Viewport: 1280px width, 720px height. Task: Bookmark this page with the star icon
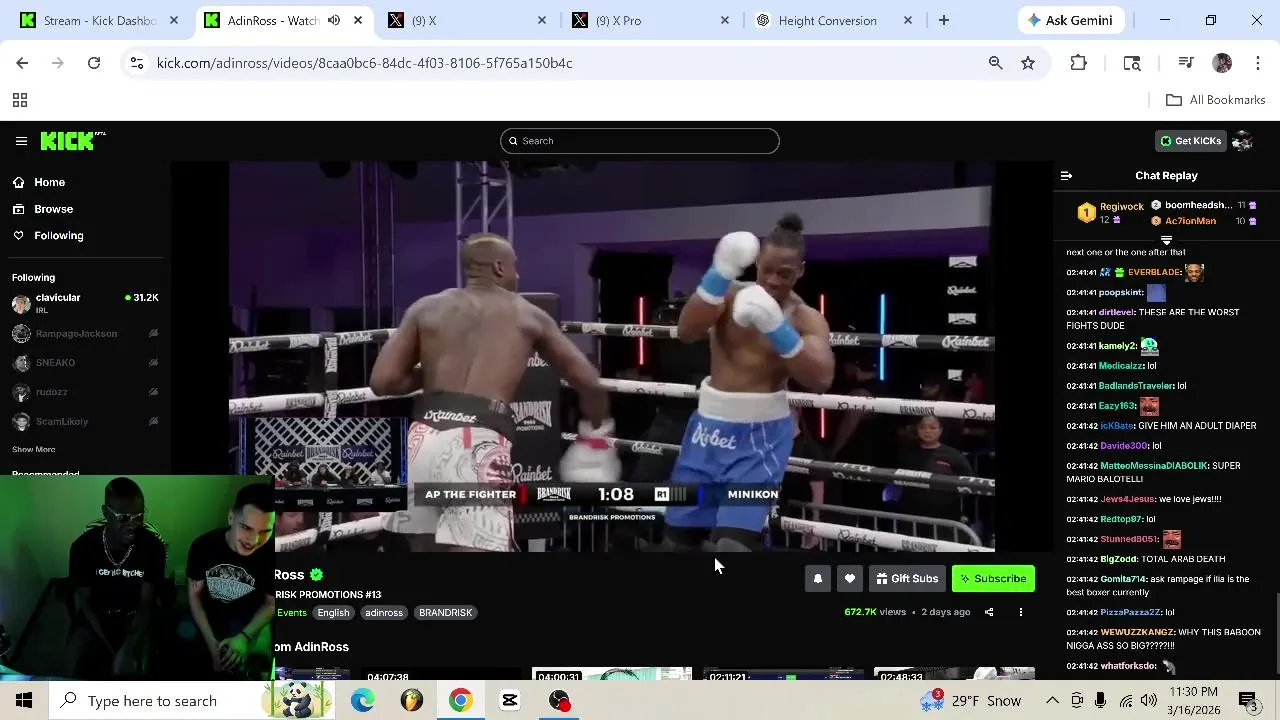(x=1027, y=63)
